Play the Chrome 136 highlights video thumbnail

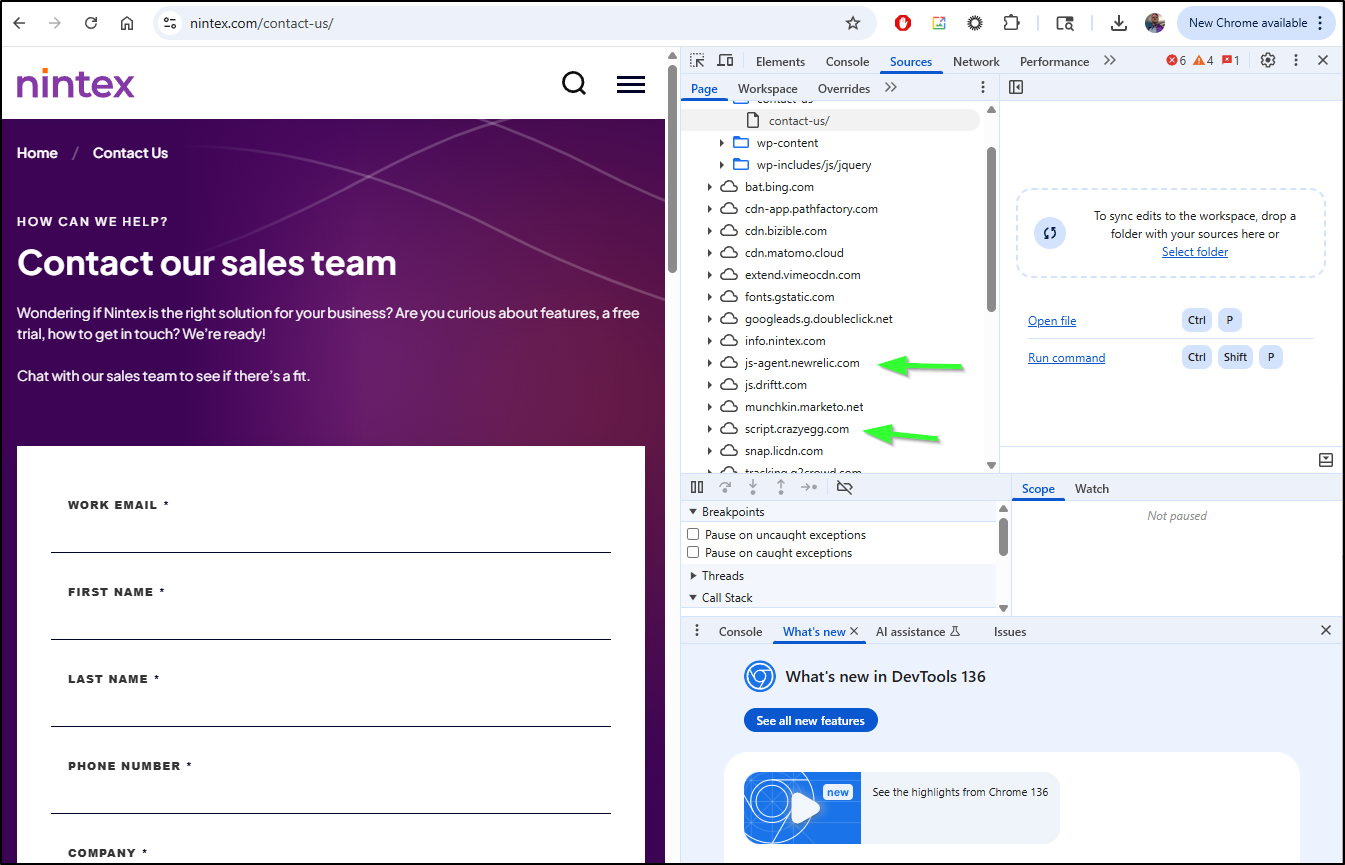(x=802, y=807)
